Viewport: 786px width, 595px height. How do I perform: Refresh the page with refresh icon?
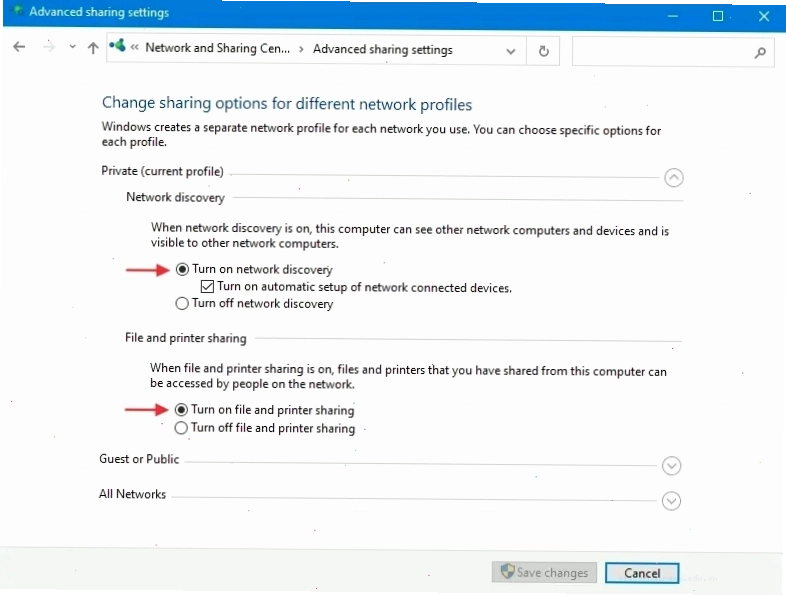(x=543, y=51)
